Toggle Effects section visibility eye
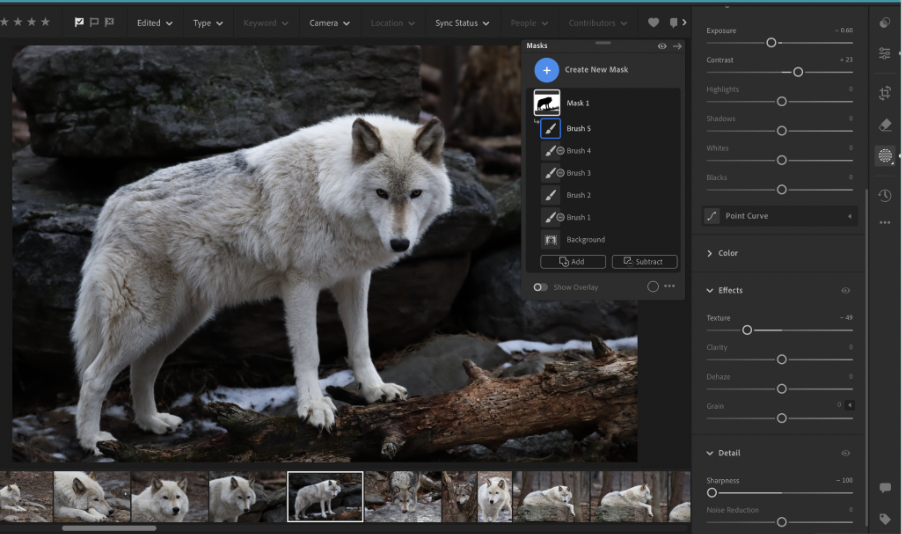Image resolution: width=902 pixels, height=534 pixels. coord(845,291)
